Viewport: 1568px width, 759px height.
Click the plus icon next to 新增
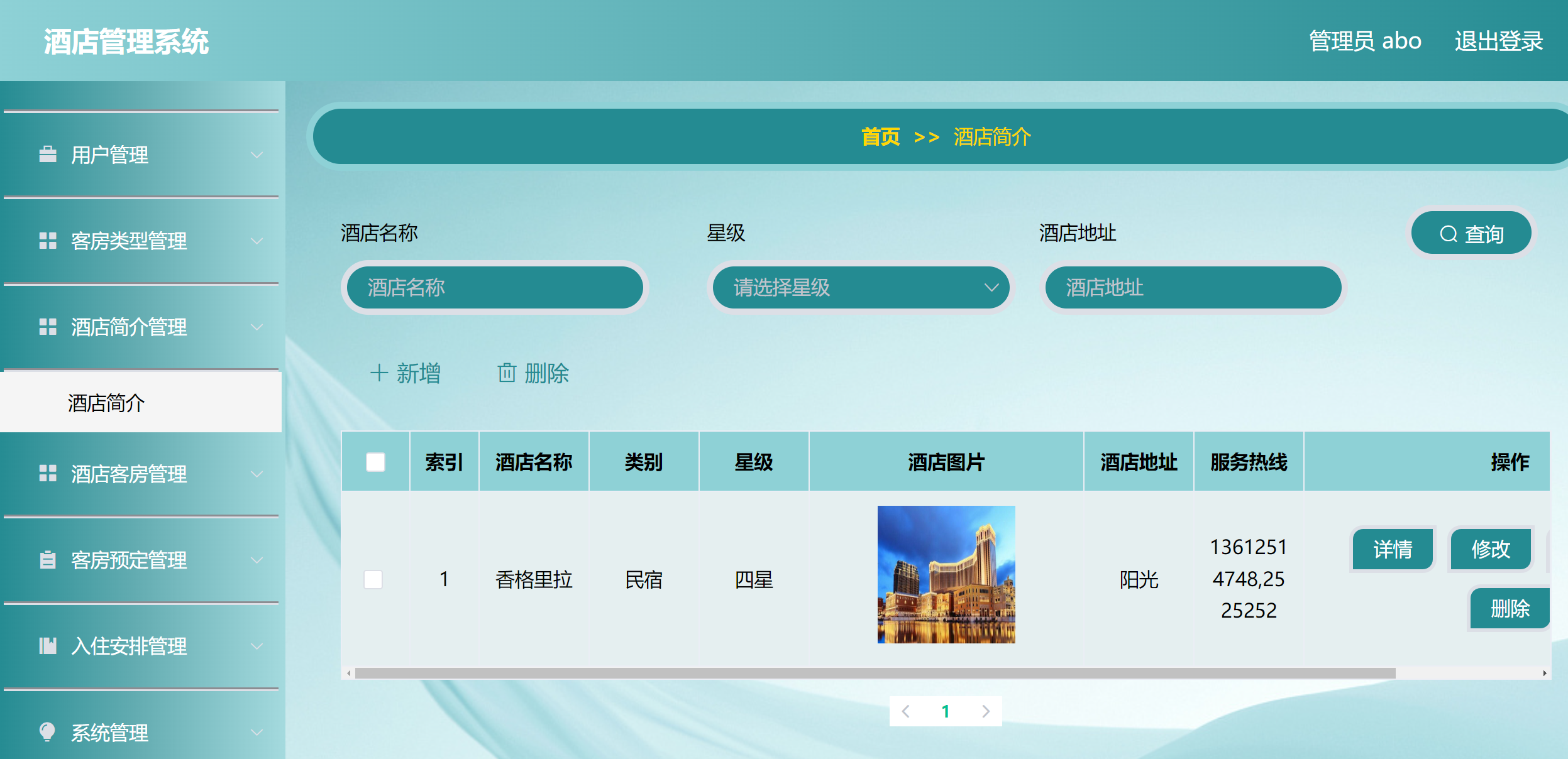point(380,373)
